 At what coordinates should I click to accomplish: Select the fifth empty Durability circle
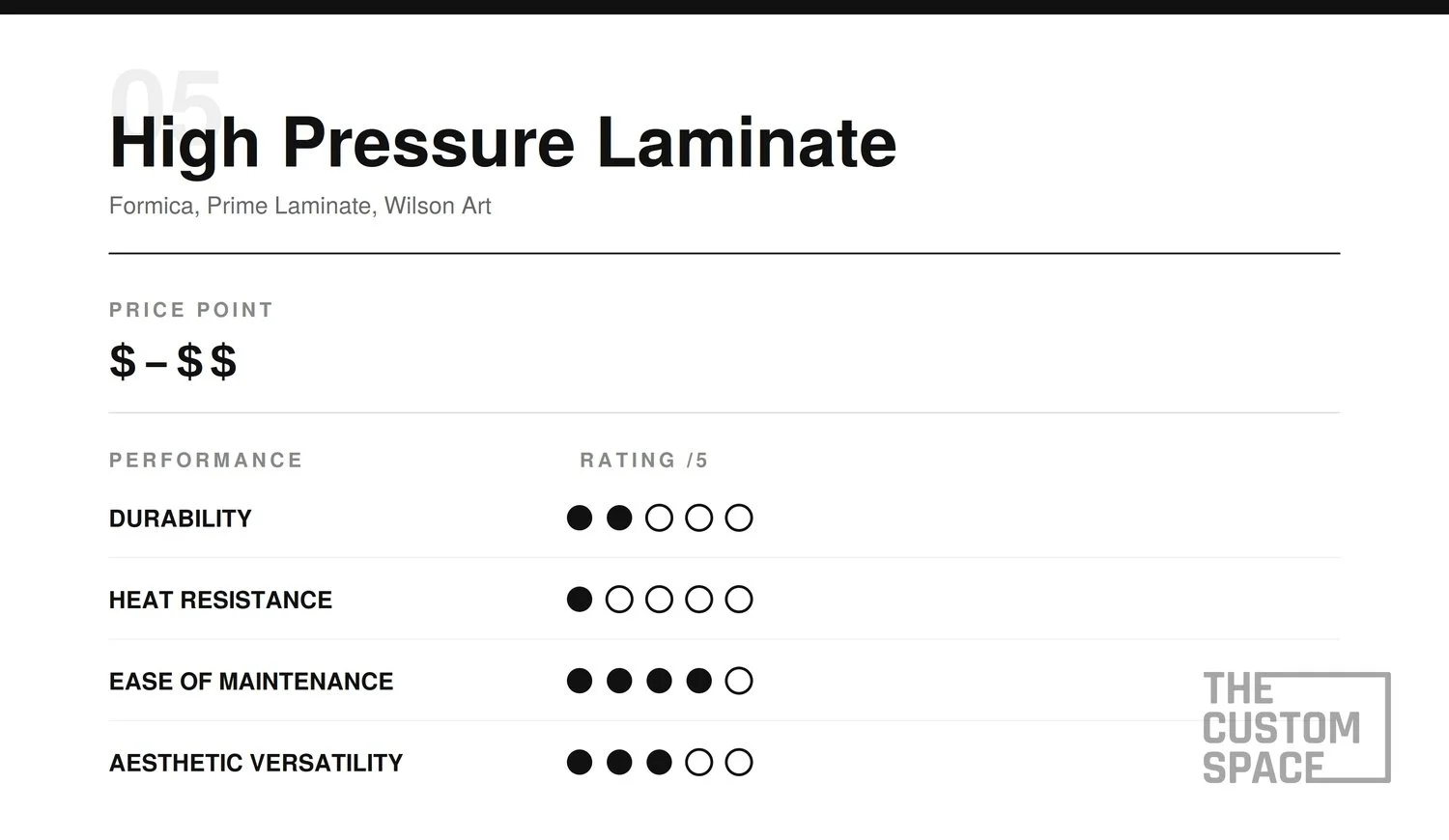tap(739, 518)
